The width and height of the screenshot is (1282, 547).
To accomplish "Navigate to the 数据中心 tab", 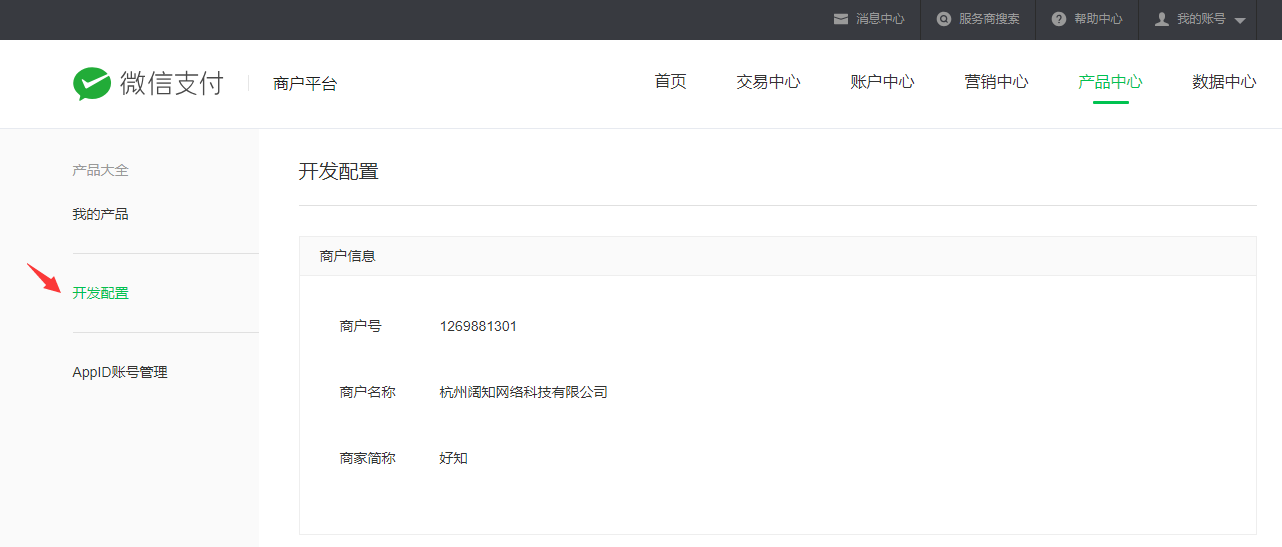I will click(1224, 82).
